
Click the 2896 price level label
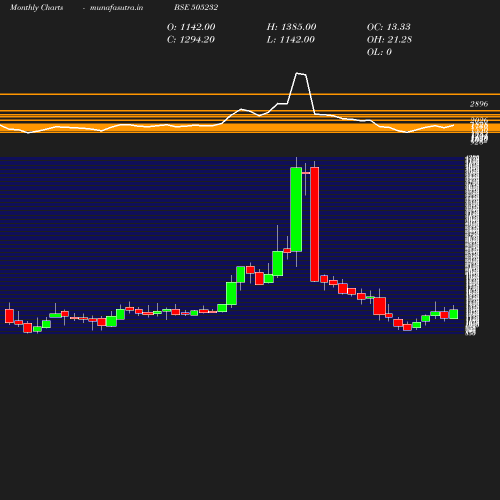479,104
